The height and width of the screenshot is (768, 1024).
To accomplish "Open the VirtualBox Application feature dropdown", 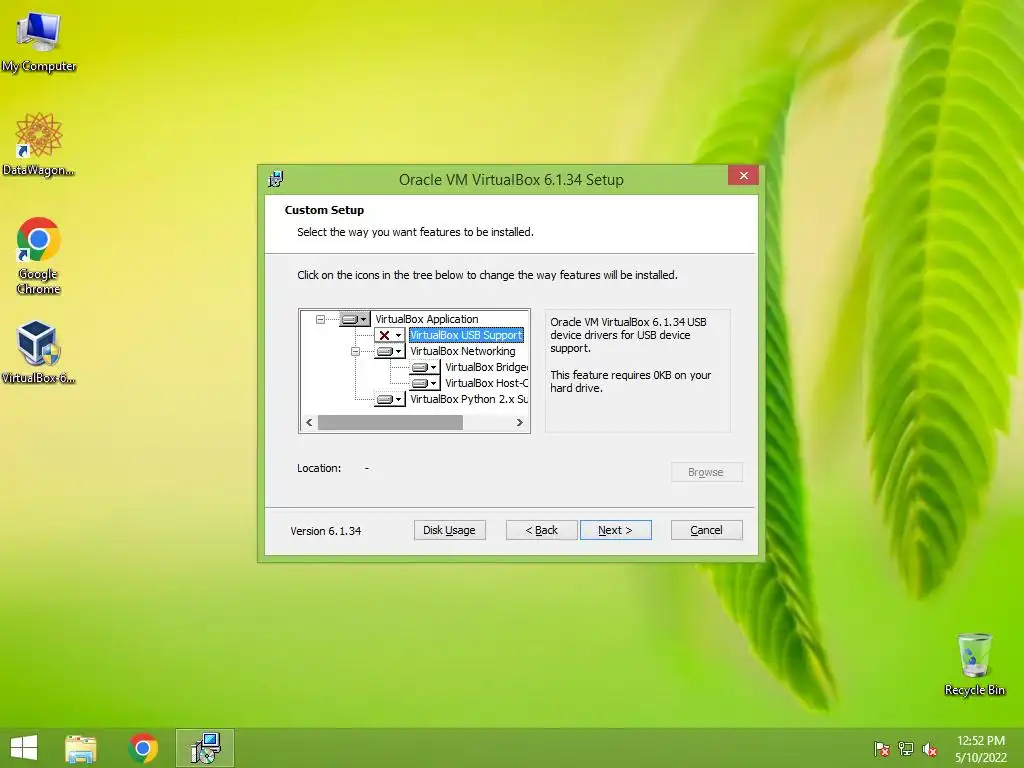I will tap(355, 319).
